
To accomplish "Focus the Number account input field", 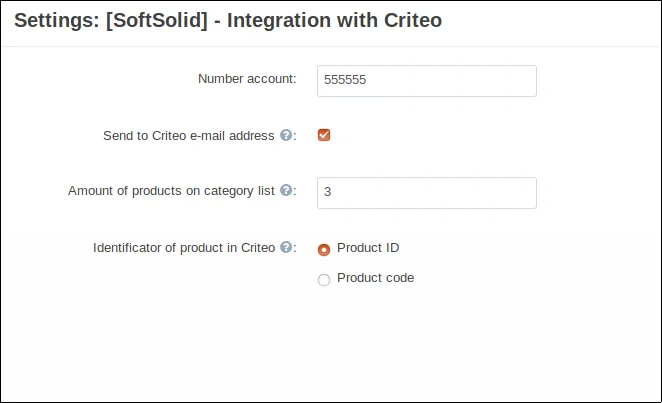I will pyautogui.click(x=426, y=81).
